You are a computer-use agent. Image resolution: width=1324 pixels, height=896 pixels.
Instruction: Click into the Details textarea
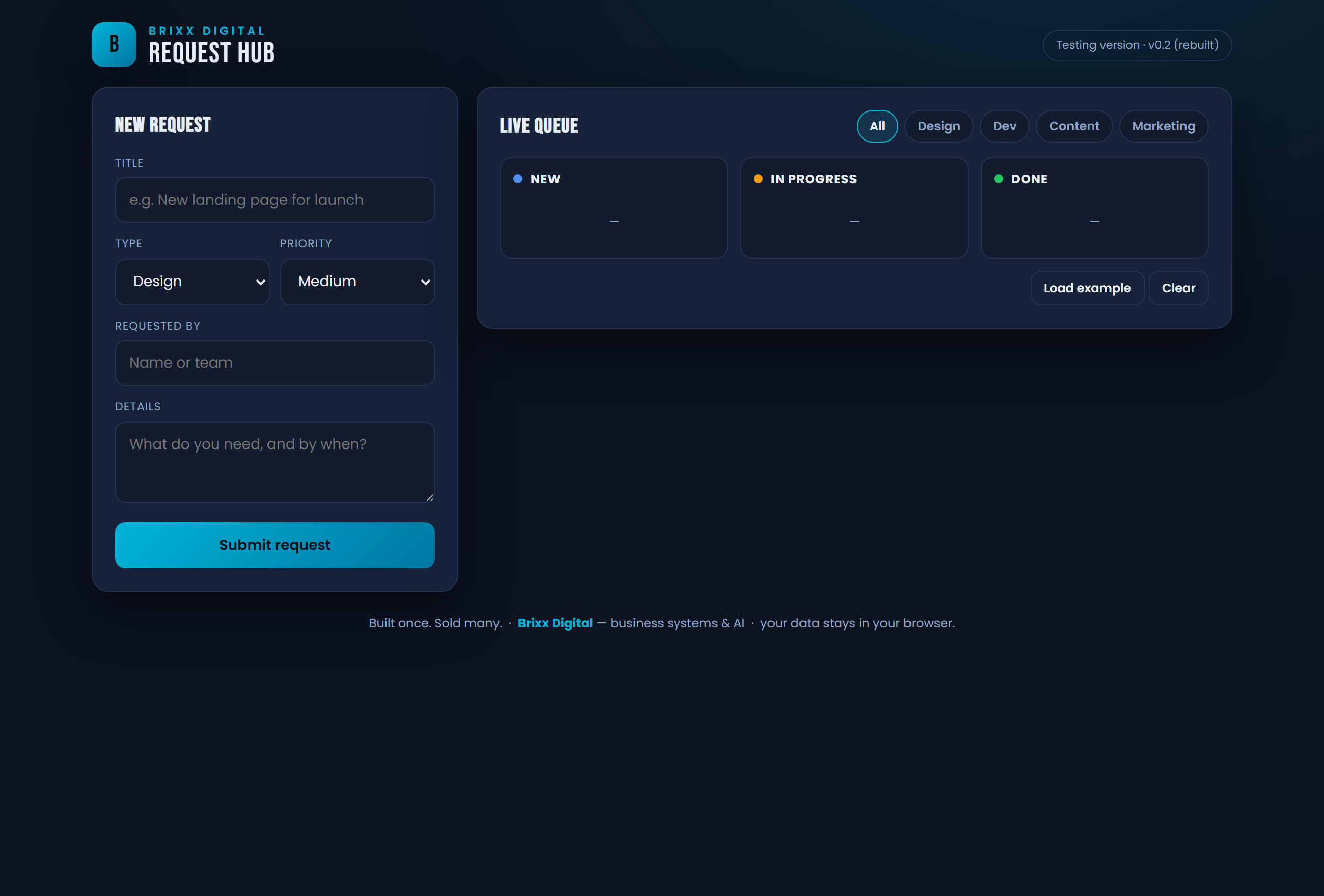(274, 462)
